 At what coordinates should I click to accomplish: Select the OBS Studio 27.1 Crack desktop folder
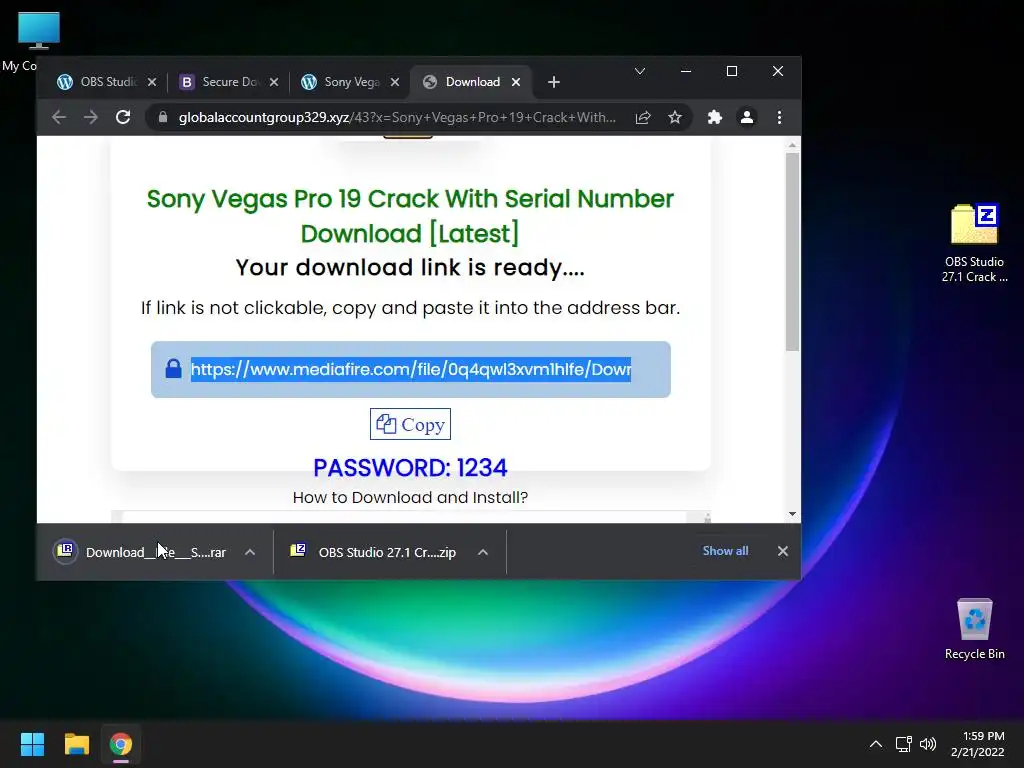click(974, 242)
